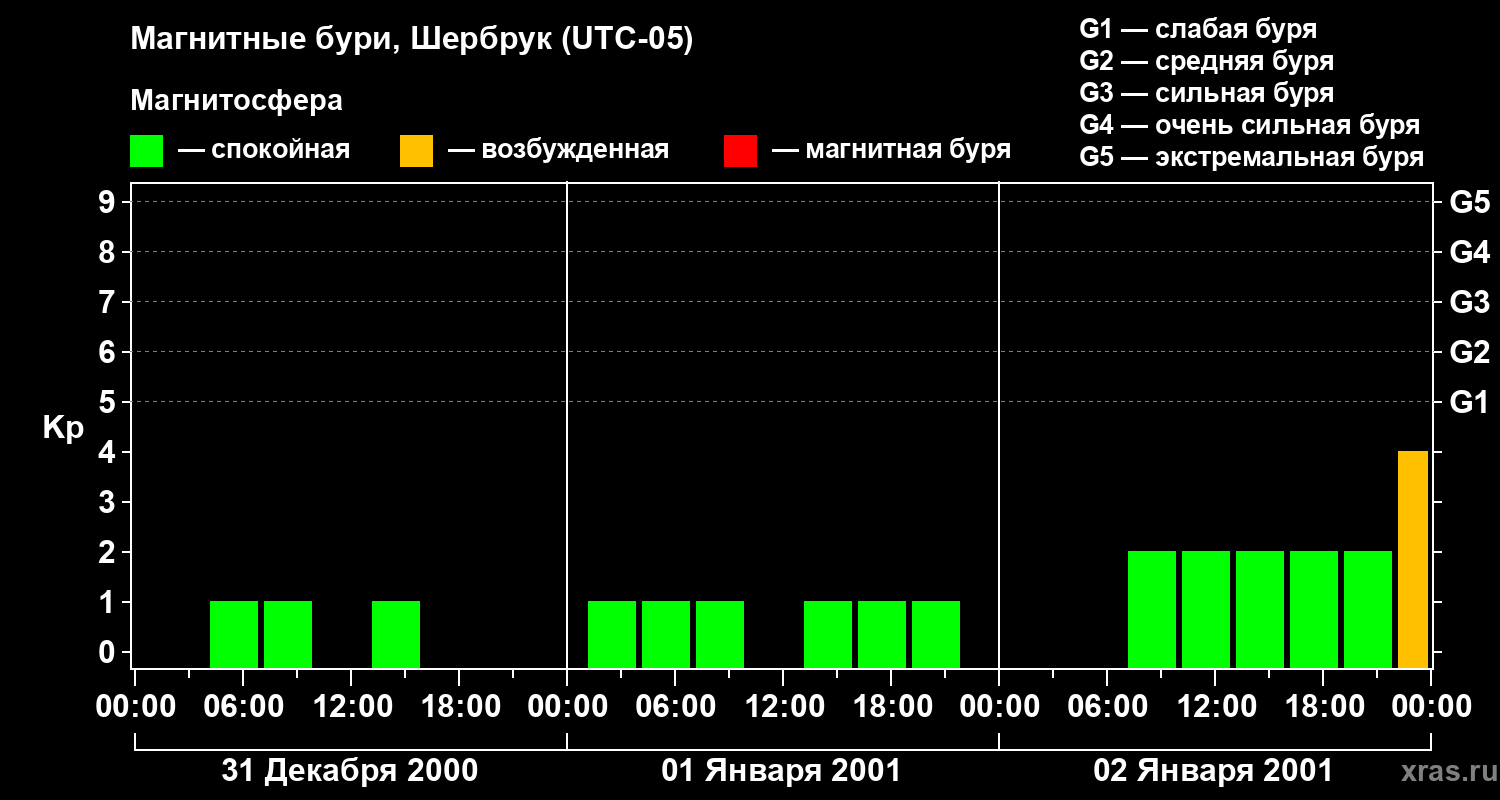The width and height of the screenshot is (1500, 800).
Task: Click the 'Магнитосфера' heading
Action: pos(236,101)
